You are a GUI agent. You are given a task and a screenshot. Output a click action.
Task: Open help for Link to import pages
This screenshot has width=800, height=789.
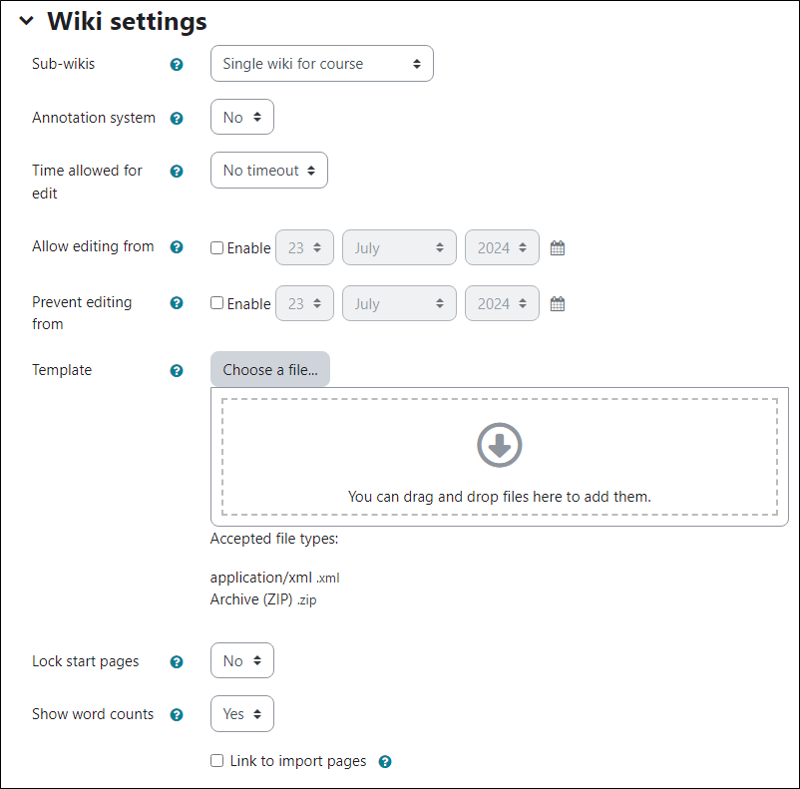[x=385, y=761]
